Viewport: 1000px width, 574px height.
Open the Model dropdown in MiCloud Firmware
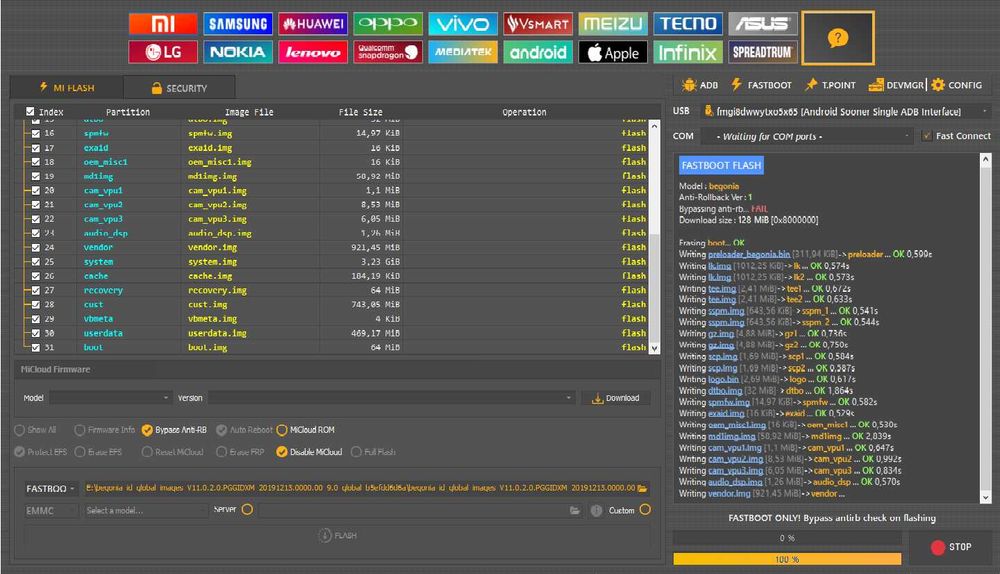110,397
